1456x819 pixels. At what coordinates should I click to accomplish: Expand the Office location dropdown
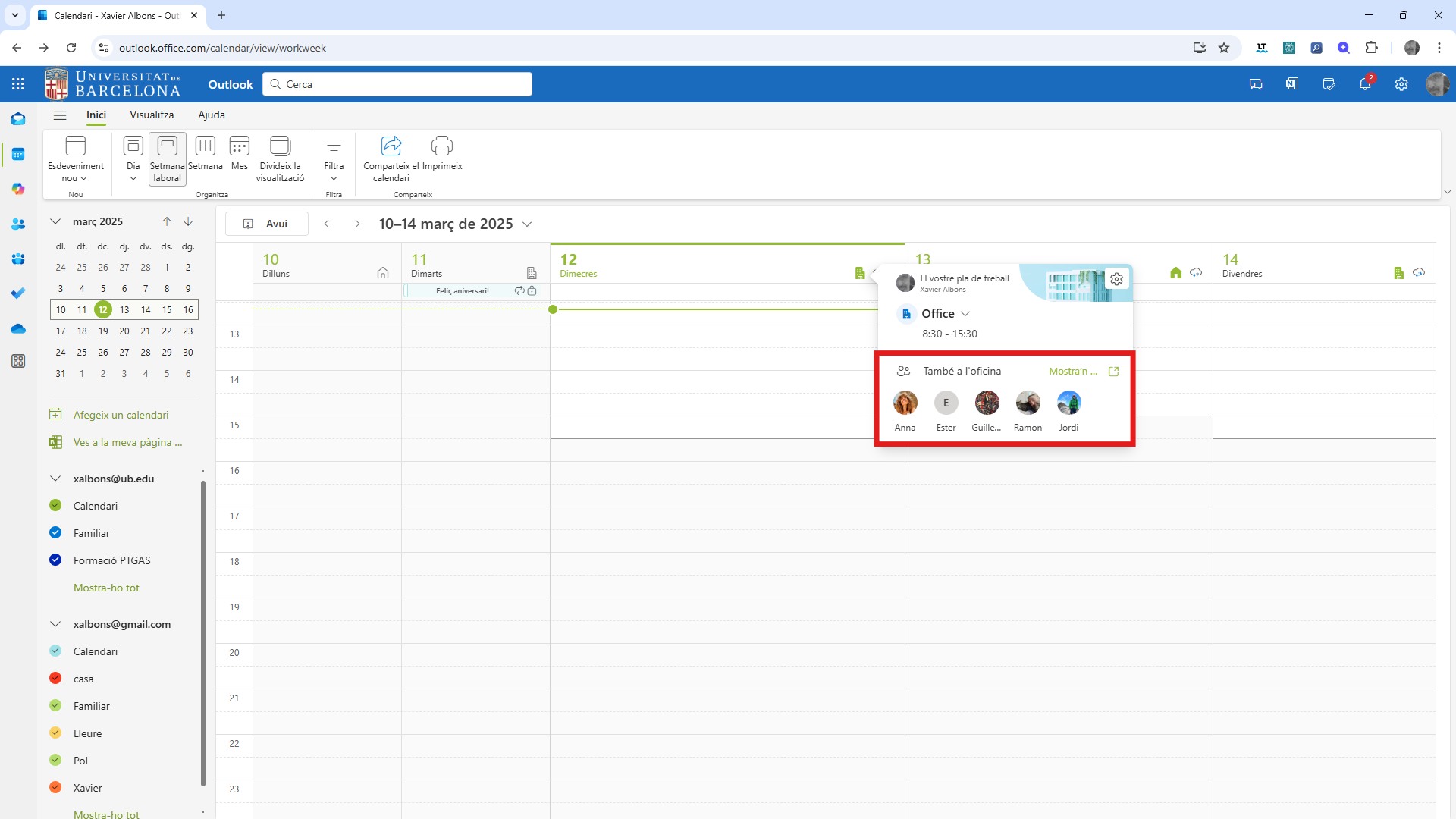coord(965,314)
